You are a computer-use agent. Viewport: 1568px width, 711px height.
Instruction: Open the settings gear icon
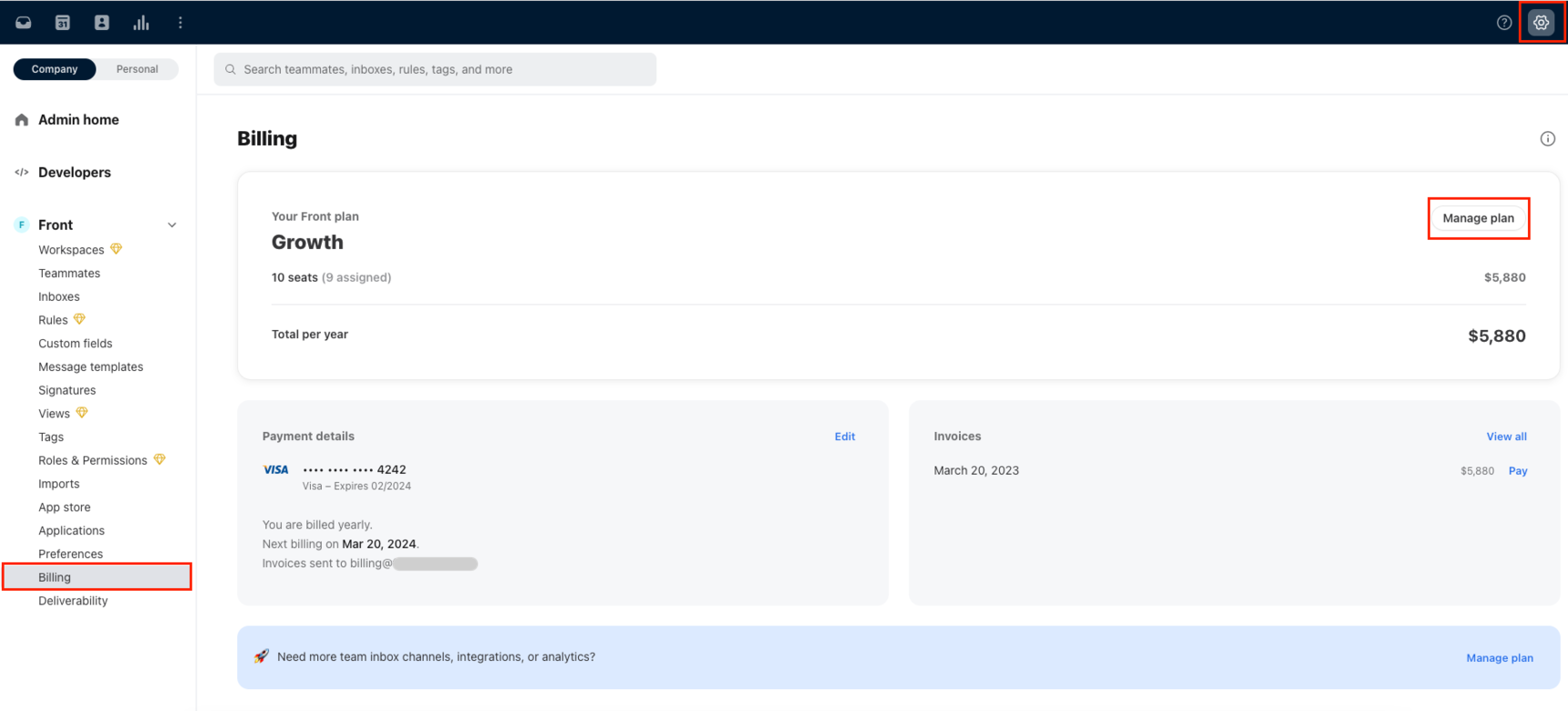1542,23
